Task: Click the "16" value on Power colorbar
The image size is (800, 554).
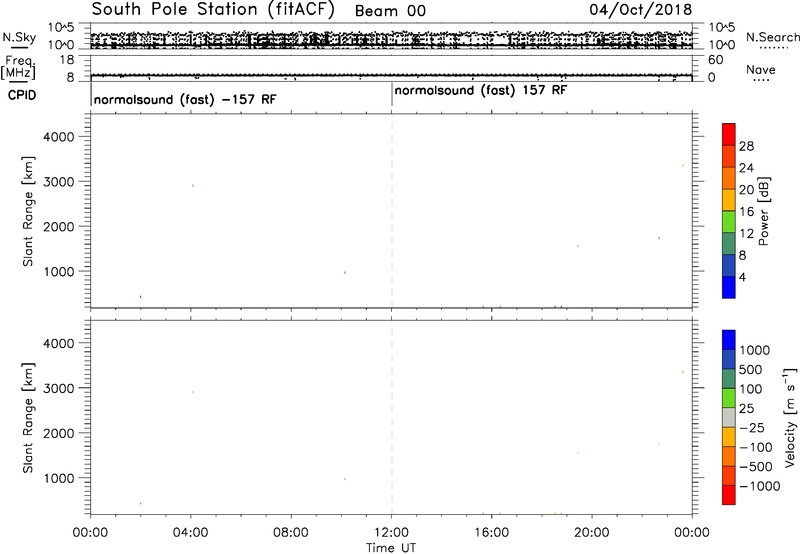Action: (746, 212)
